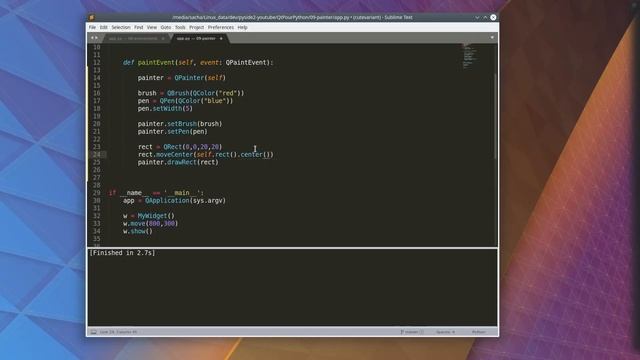Open the Preferences menu

(221, 27)
